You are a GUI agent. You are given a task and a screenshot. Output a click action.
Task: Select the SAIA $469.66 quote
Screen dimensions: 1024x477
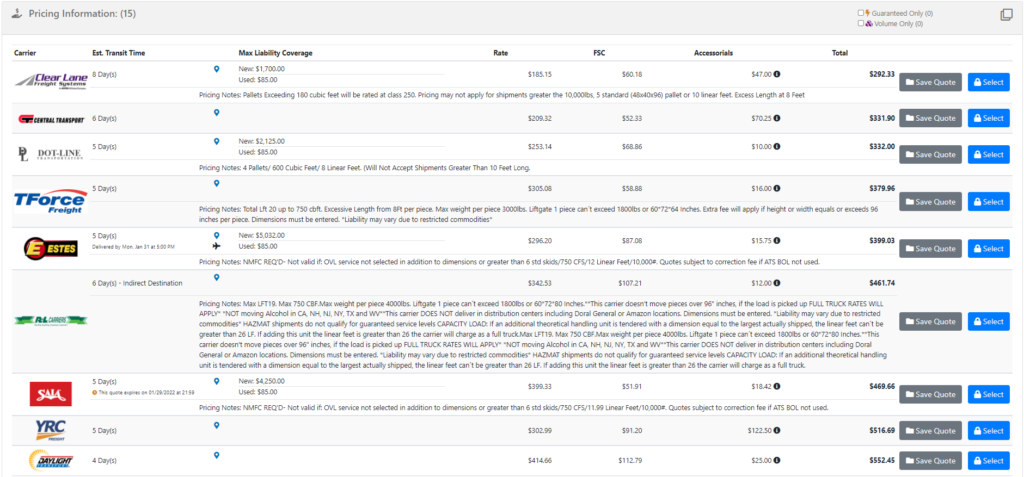pyautogui.click(x=989, y=395)
